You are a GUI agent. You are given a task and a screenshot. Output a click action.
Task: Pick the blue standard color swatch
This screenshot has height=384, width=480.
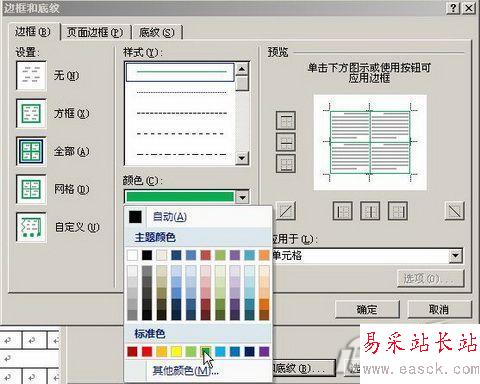coord(235,351)
